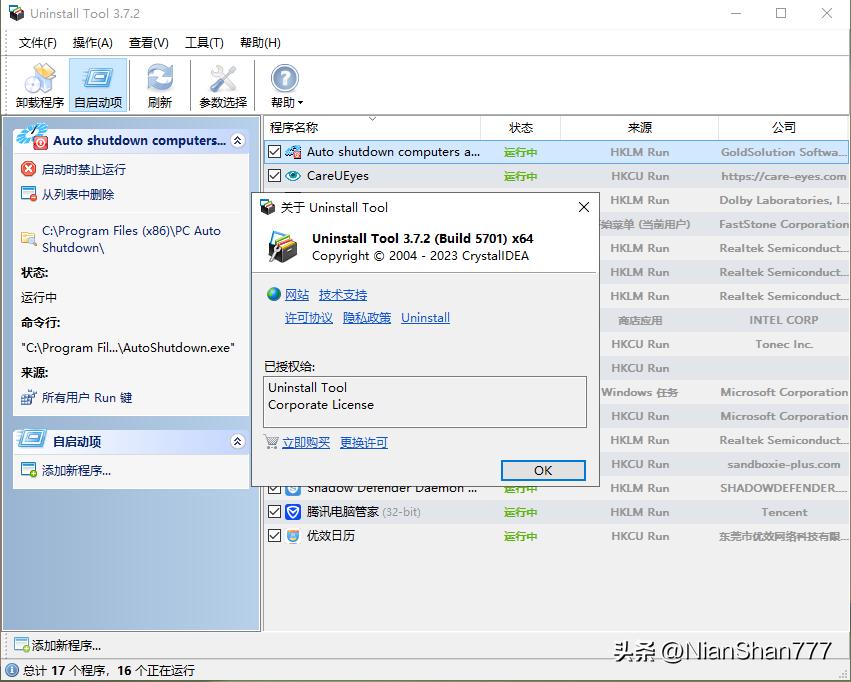The height and width of the screenshot is (682, 851).
Task: Sort by the 程序名称 column header
Action: 372,128
